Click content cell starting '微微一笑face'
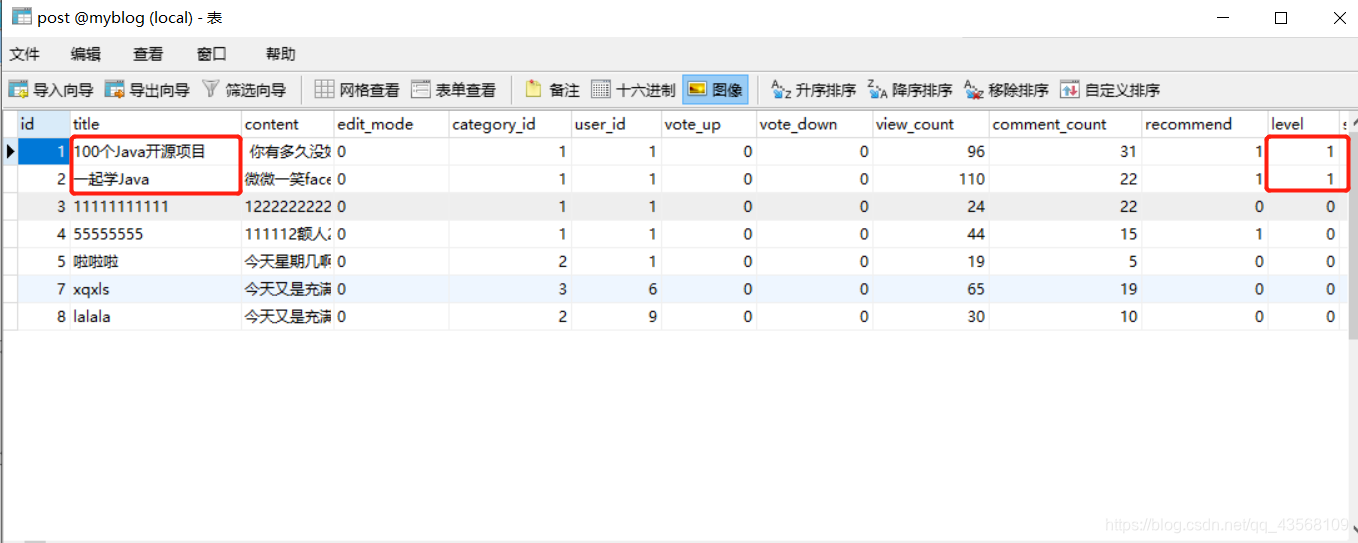 pyautogui.click(x=287, y=179)
